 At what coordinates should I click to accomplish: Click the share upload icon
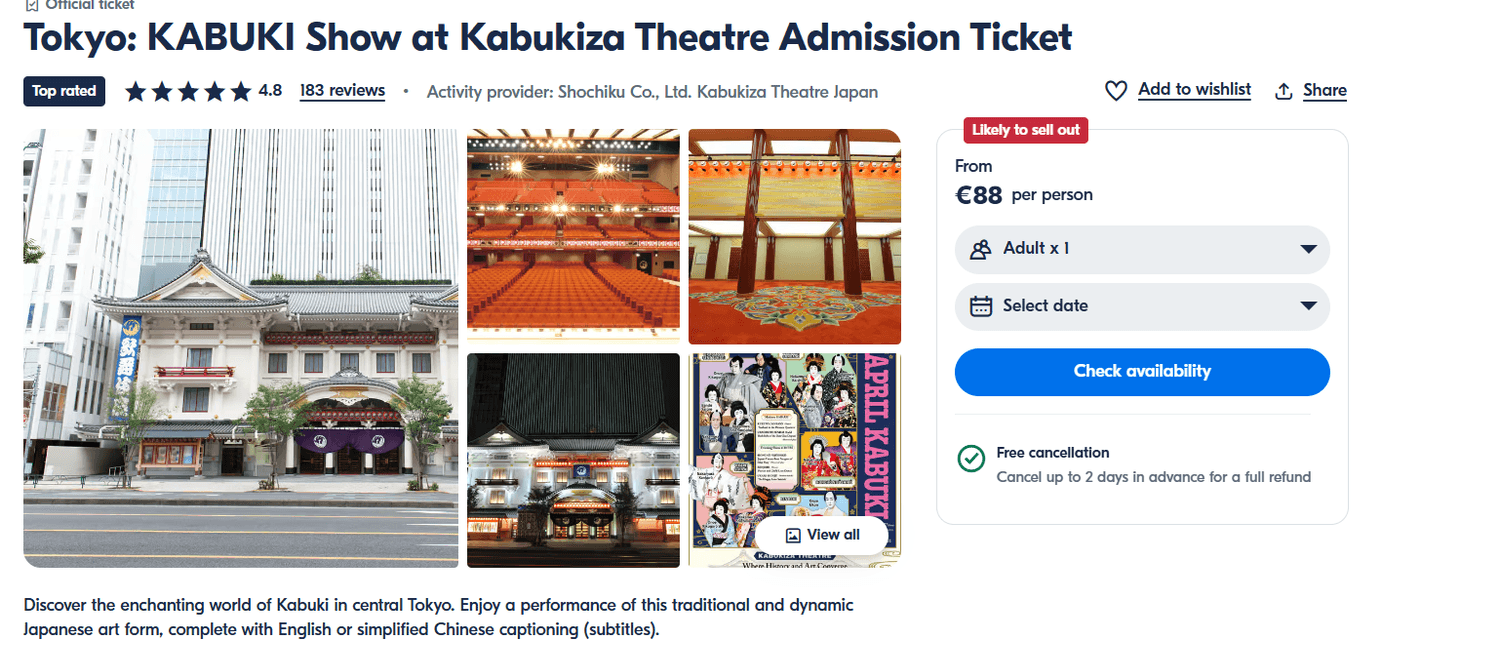pyautogui.click(x=1284, y=91)
